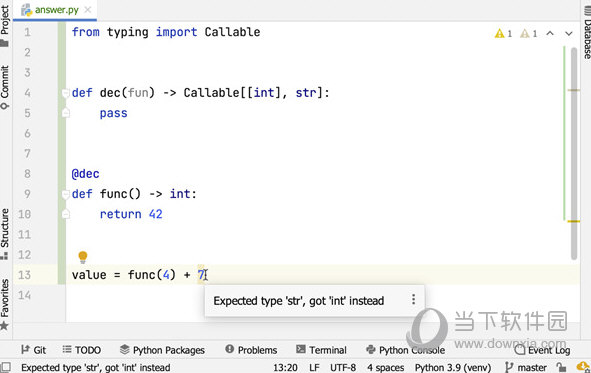Click the 'return 42' statement
This screenshot has height=373, width=591.
click(131, 214)
